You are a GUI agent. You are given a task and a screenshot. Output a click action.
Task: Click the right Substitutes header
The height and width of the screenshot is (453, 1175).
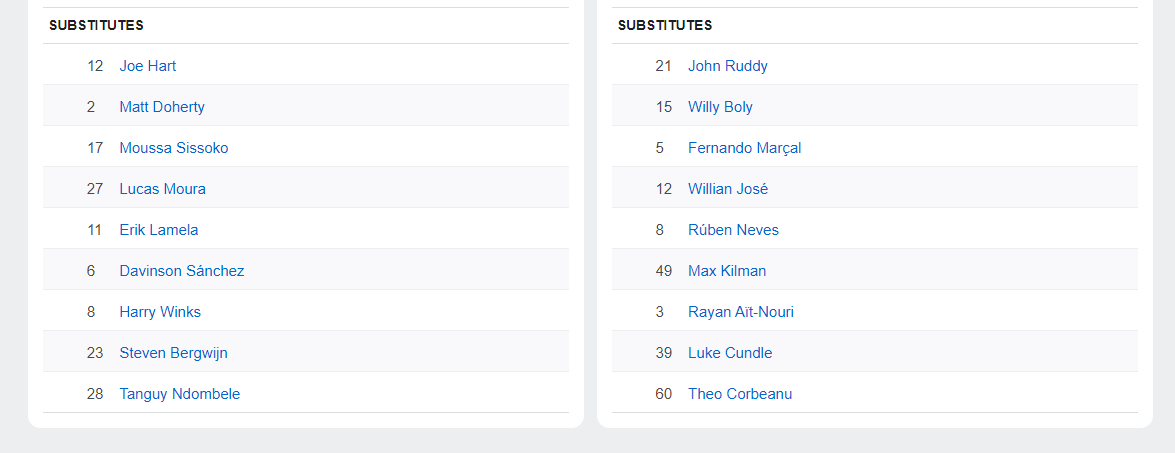(x=665, y=25)
